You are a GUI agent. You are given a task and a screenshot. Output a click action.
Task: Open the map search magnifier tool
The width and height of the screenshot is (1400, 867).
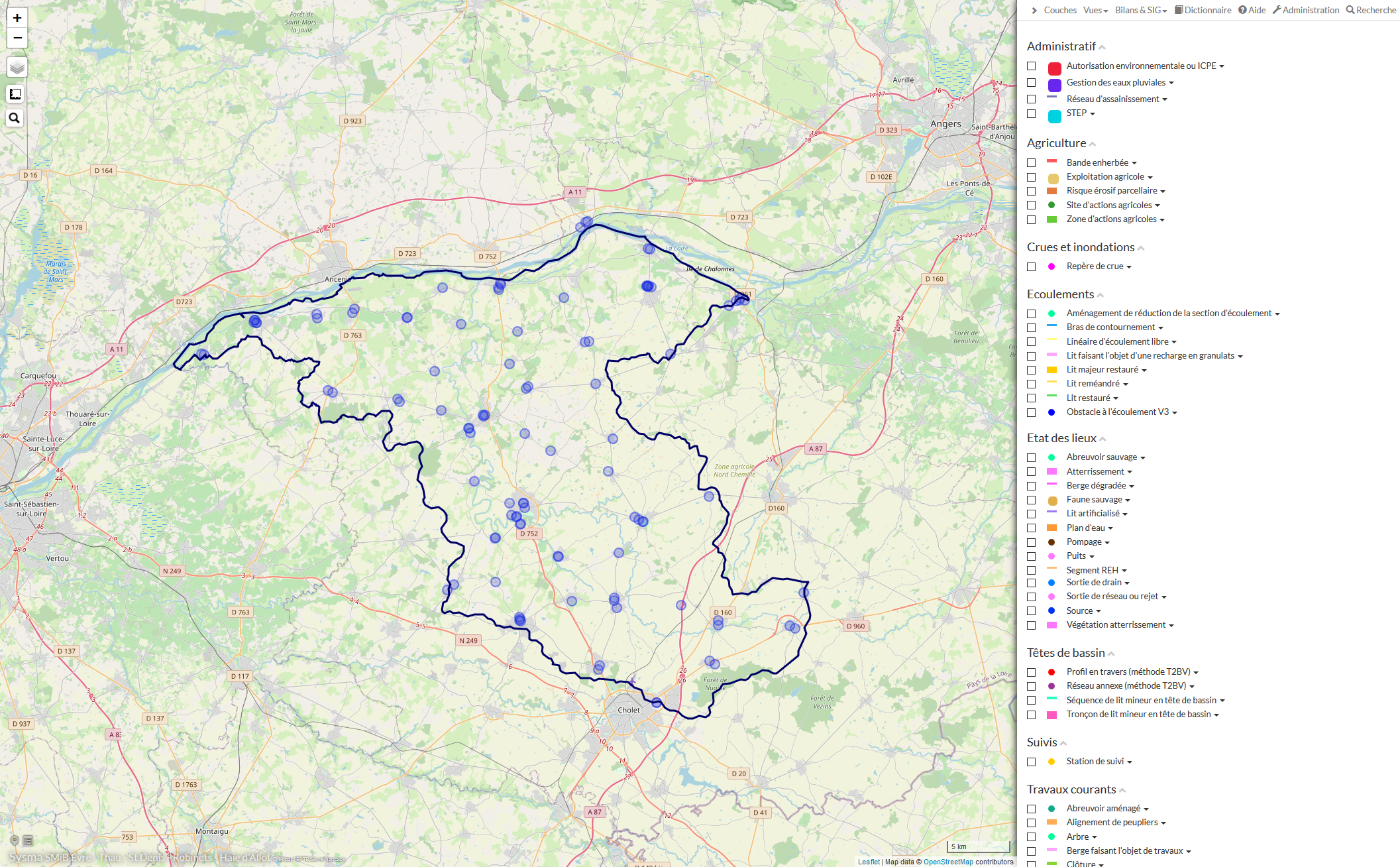(x=15, y=118)
